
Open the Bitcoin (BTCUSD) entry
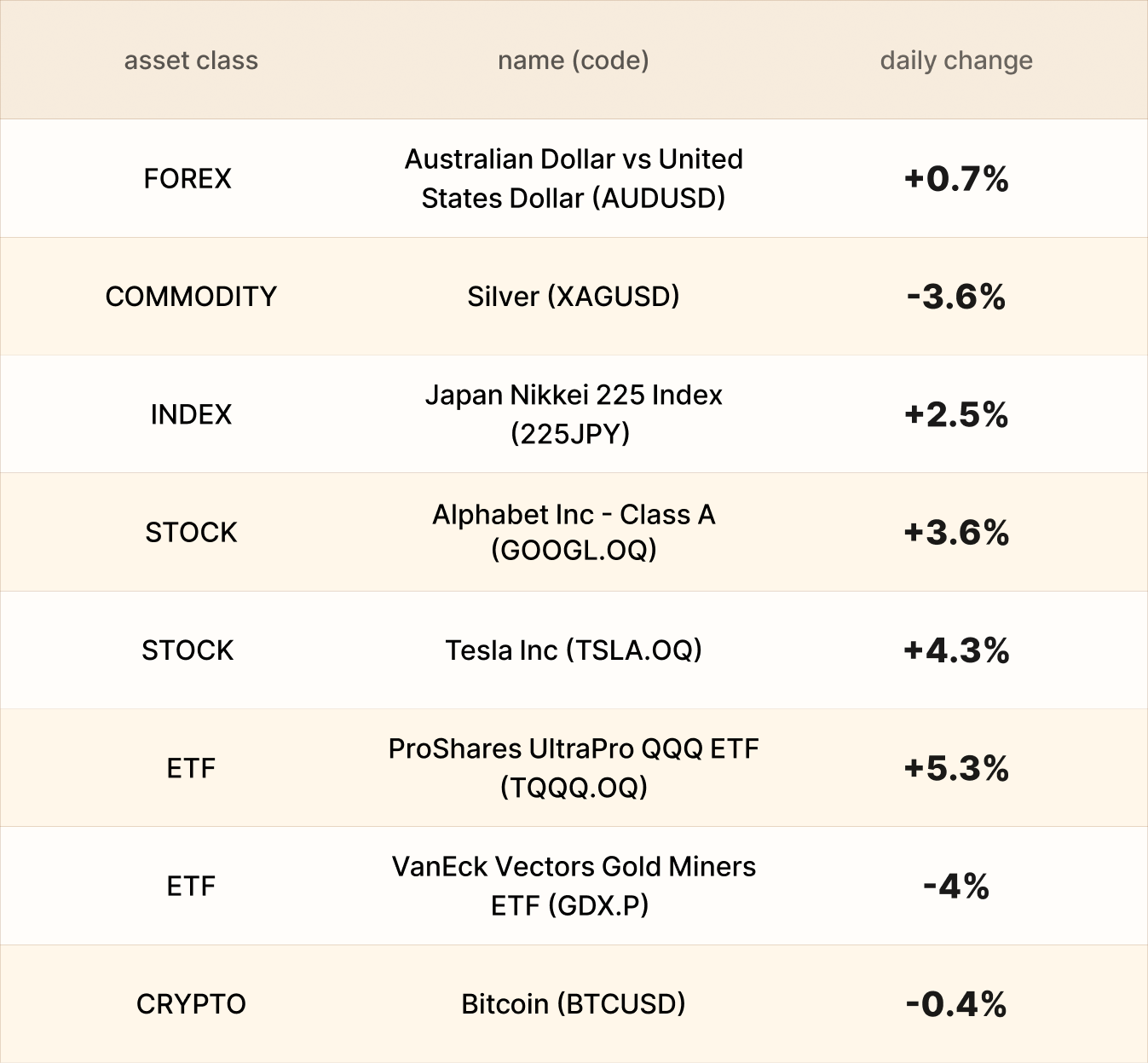tap(573, 1003)
